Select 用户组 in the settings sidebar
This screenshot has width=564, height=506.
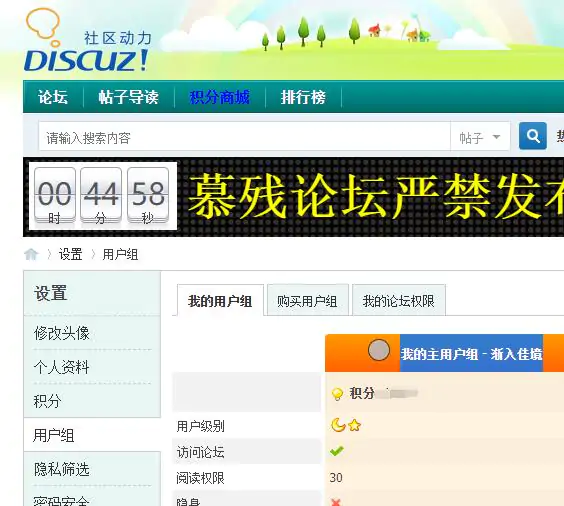tap(54, 435)
